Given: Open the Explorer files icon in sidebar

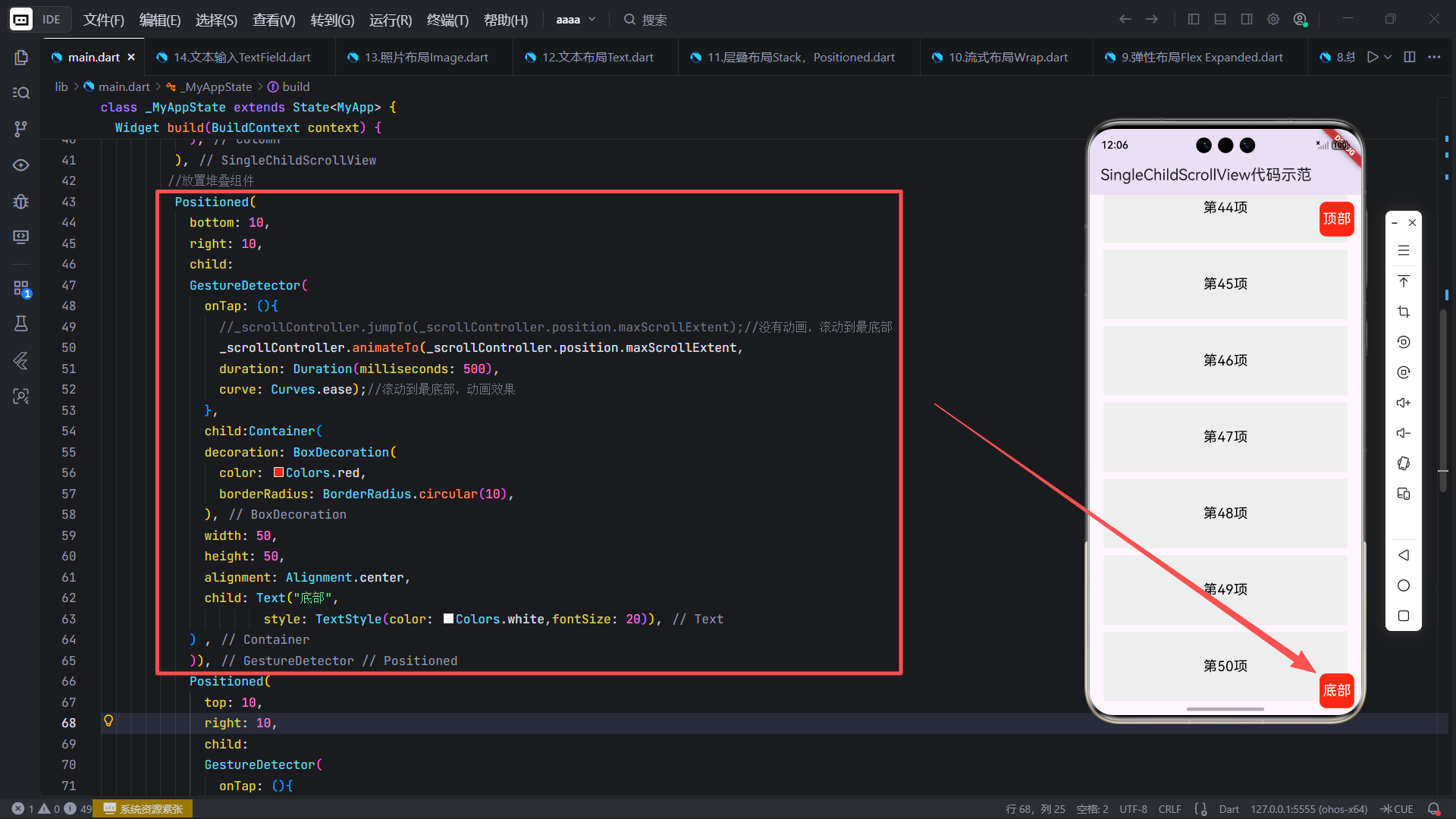Looking at the screenshot, I should coord(21,58).
